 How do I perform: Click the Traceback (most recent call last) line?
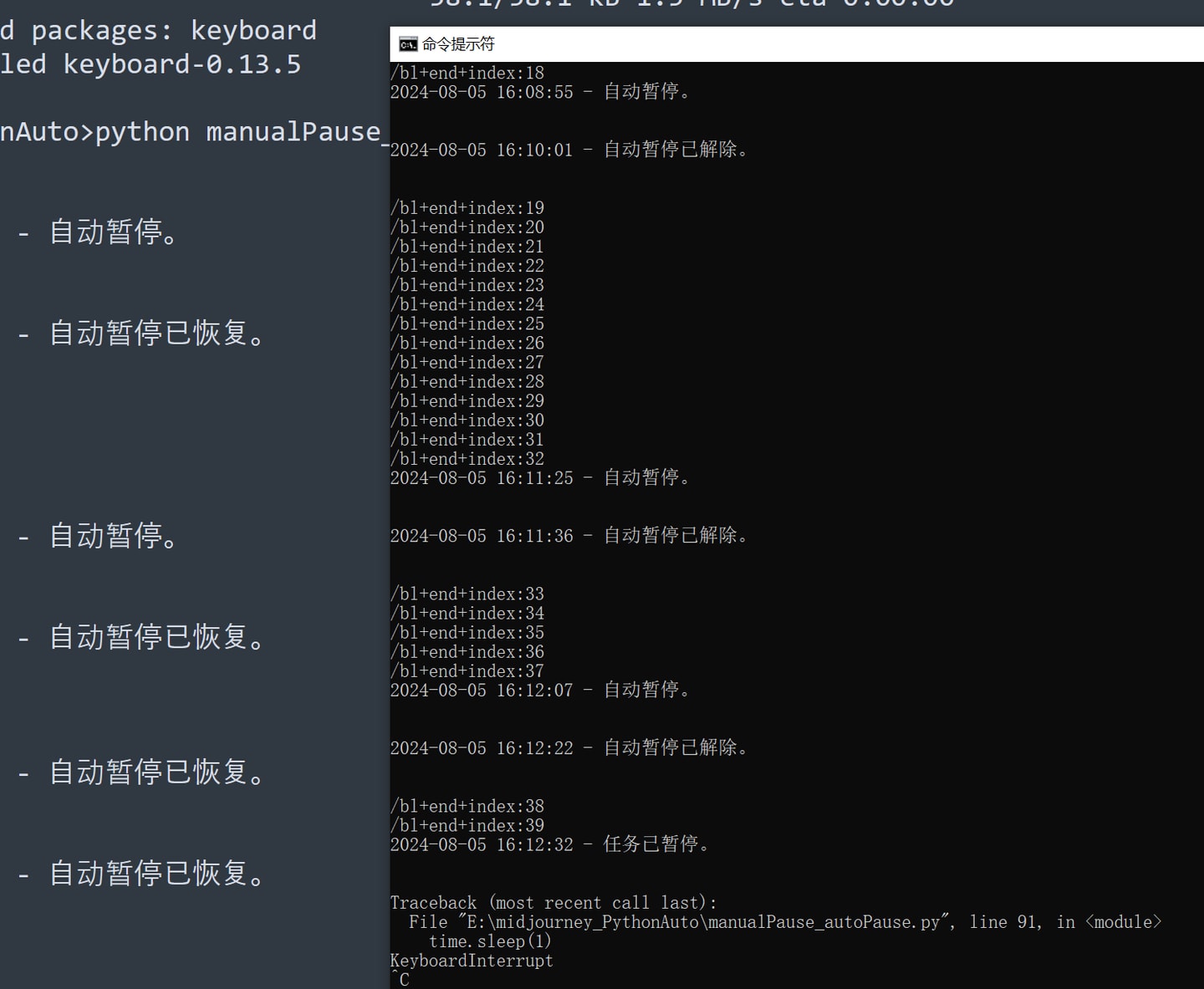coord(554,903)
